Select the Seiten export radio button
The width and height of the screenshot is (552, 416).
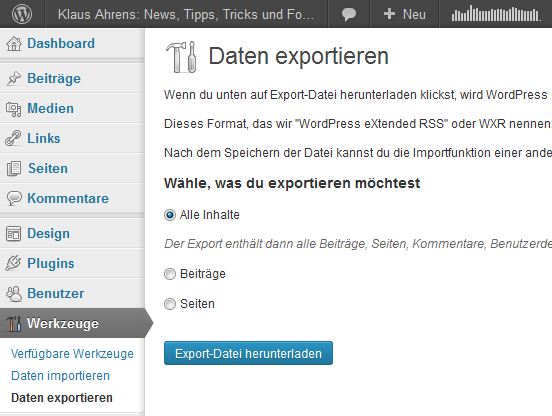coord(170,304)
